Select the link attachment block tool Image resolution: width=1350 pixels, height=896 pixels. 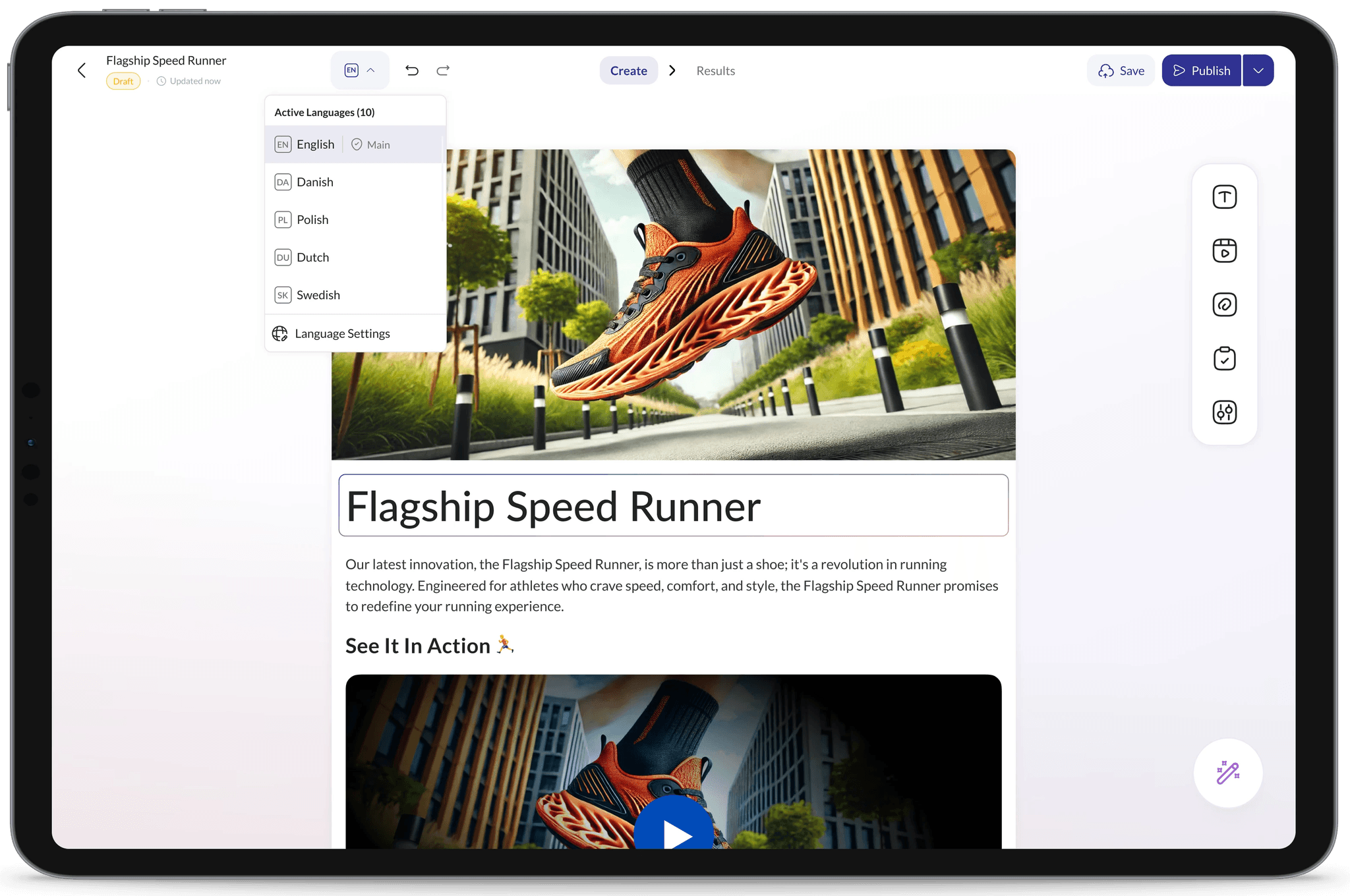(x=1224, y=305)
